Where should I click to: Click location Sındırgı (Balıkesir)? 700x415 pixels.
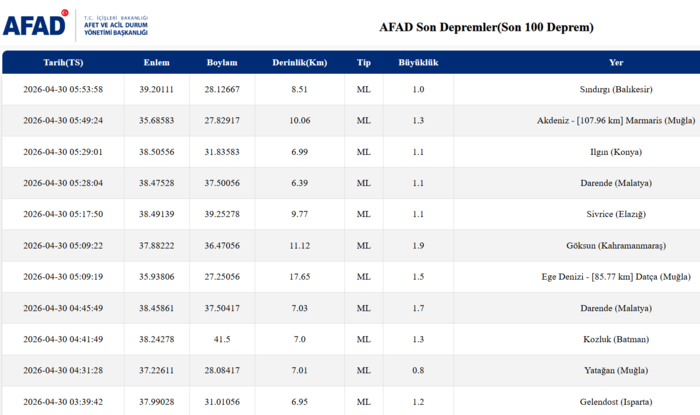pos(616,89)
